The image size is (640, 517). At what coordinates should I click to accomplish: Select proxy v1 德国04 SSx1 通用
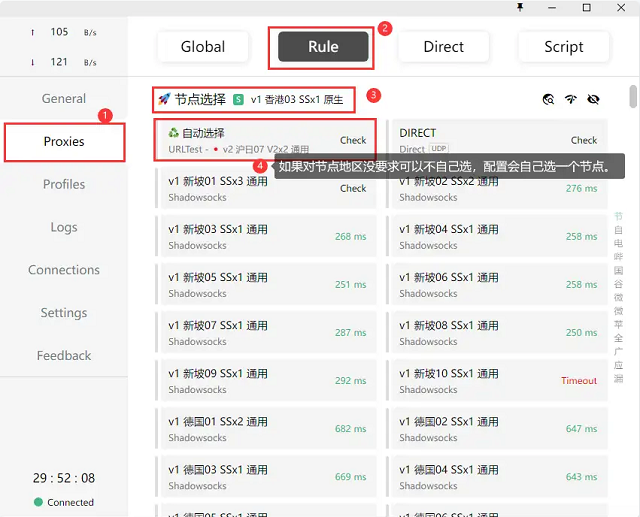(497, 477)
